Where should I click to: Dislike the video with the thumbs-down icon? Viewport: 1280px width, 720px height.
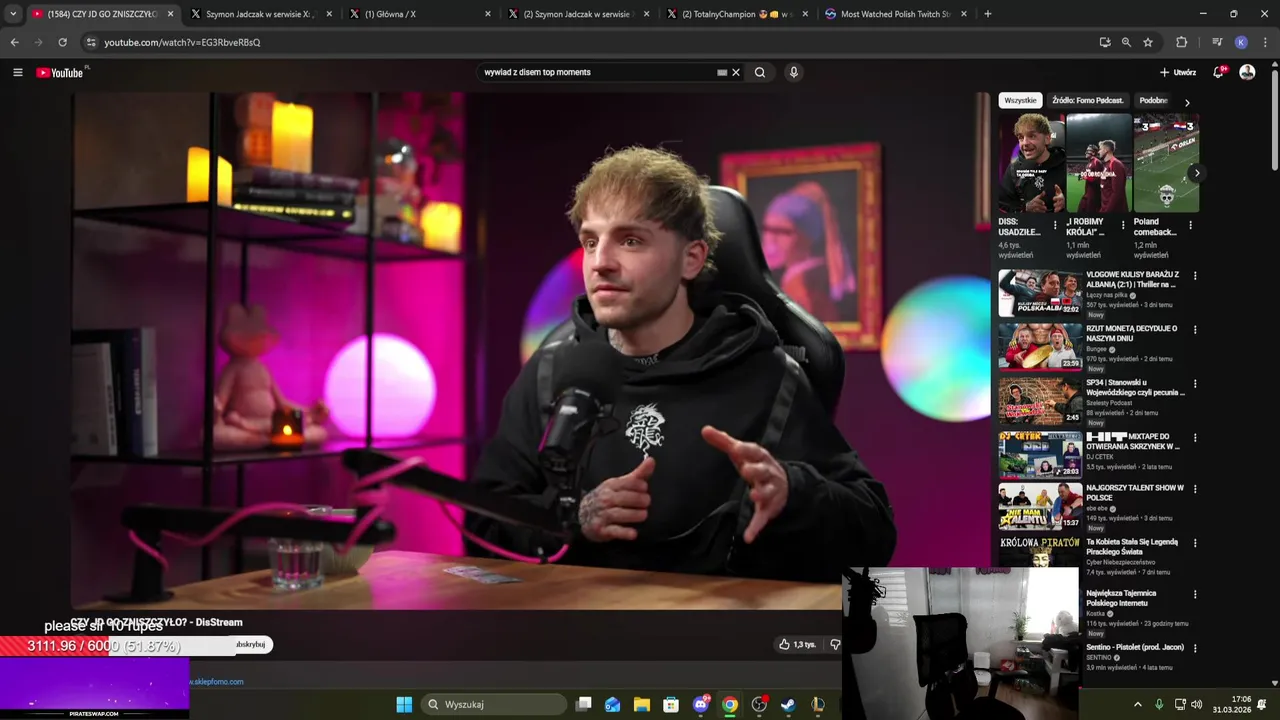(x=835, y=644)
